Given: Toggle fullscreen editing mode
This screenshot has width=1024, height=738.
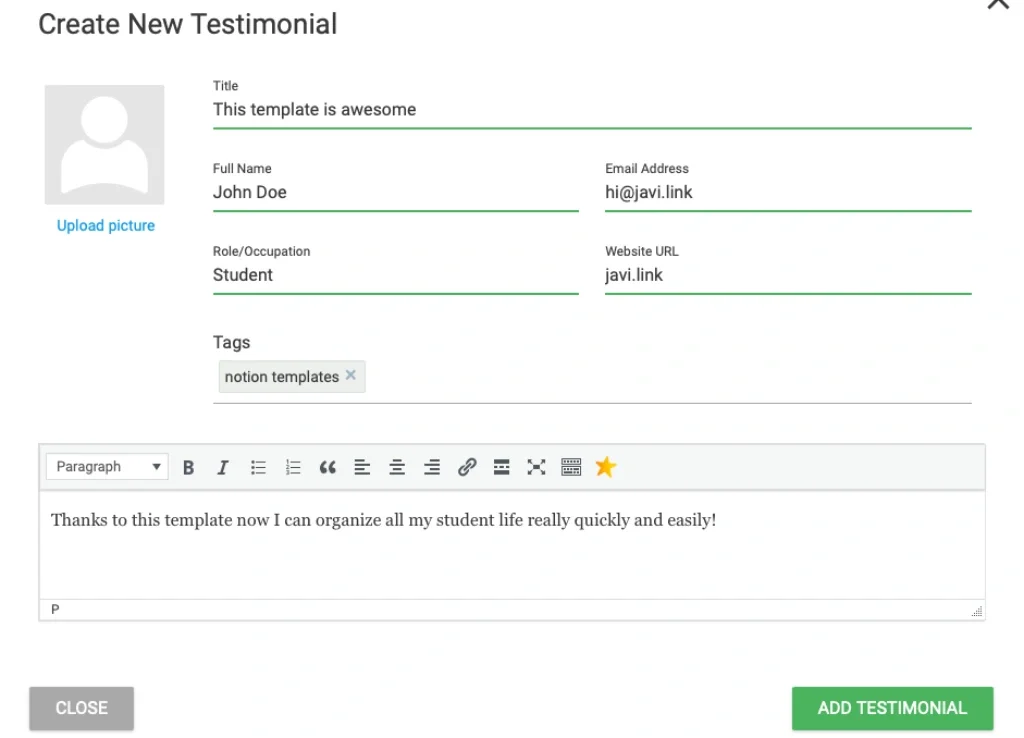Looking at the screenshot, I should (536, 466).
